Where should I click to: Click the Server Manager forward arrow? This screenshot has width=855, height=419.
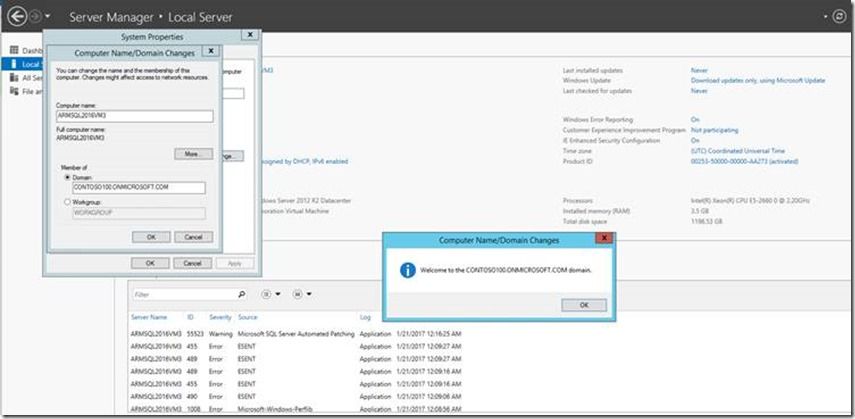pyautogui.click(x=35, y=17)
